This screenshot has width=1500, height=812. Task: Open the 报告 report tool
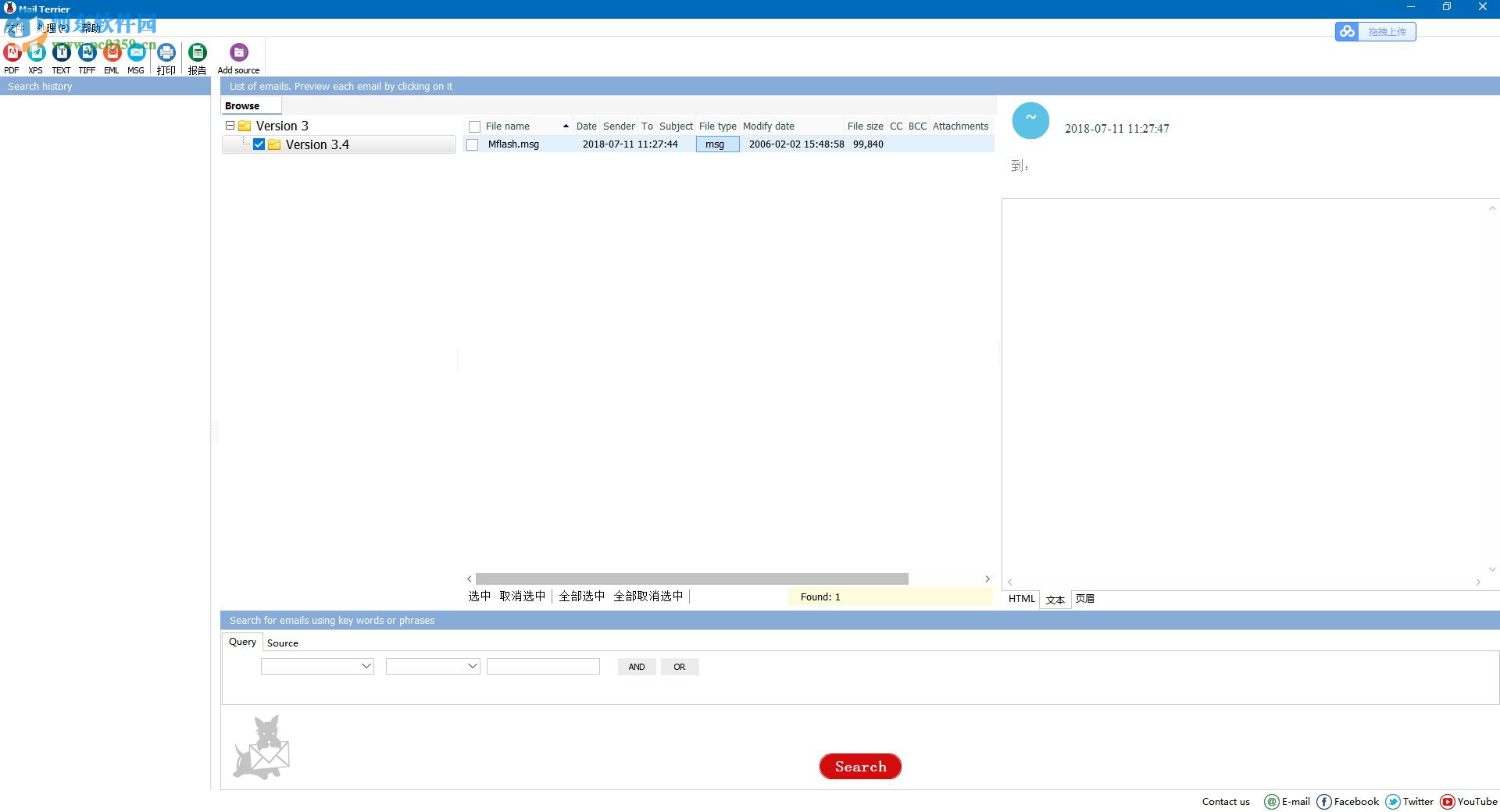(x=198, y=58)
